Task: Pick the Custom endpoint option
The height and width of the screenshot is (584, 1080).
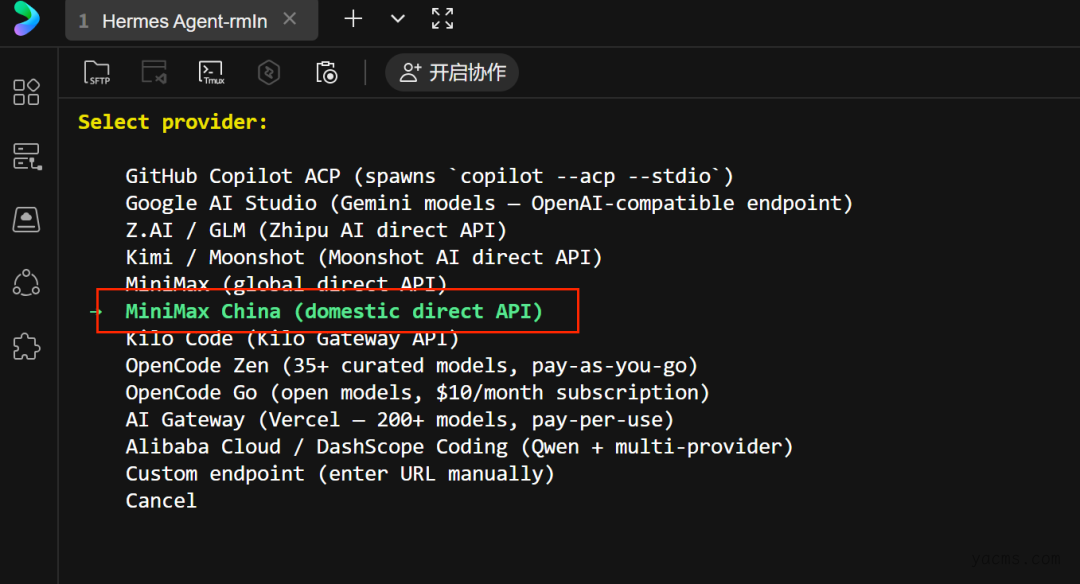Action: (339, 473)
